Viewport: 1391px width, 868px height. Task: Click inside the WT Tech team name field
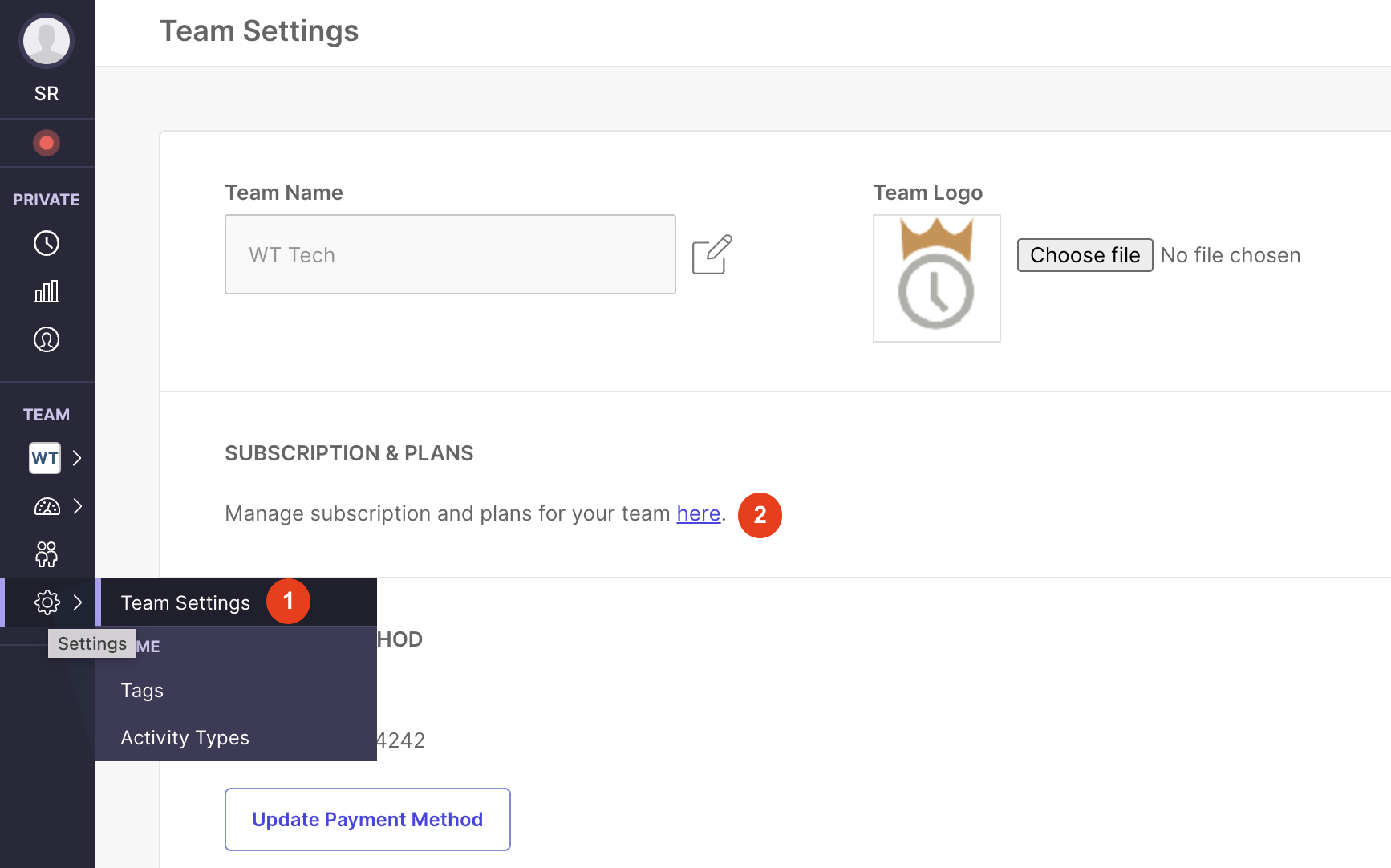click(449, 254)
